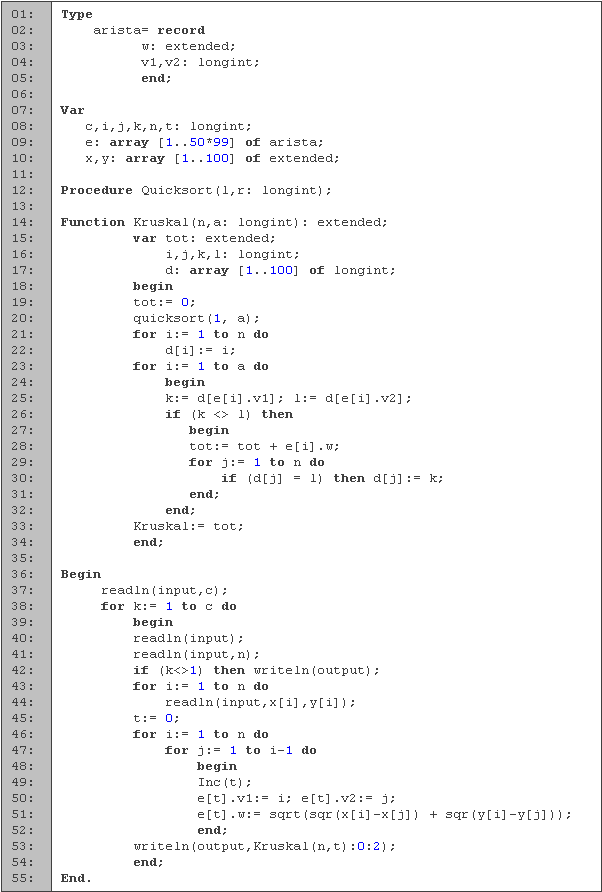Click the line "writeln(output,Kruskal(n,t):0:2);"
Viewport: 602px width, 892px height.
[x=263, y=846]
